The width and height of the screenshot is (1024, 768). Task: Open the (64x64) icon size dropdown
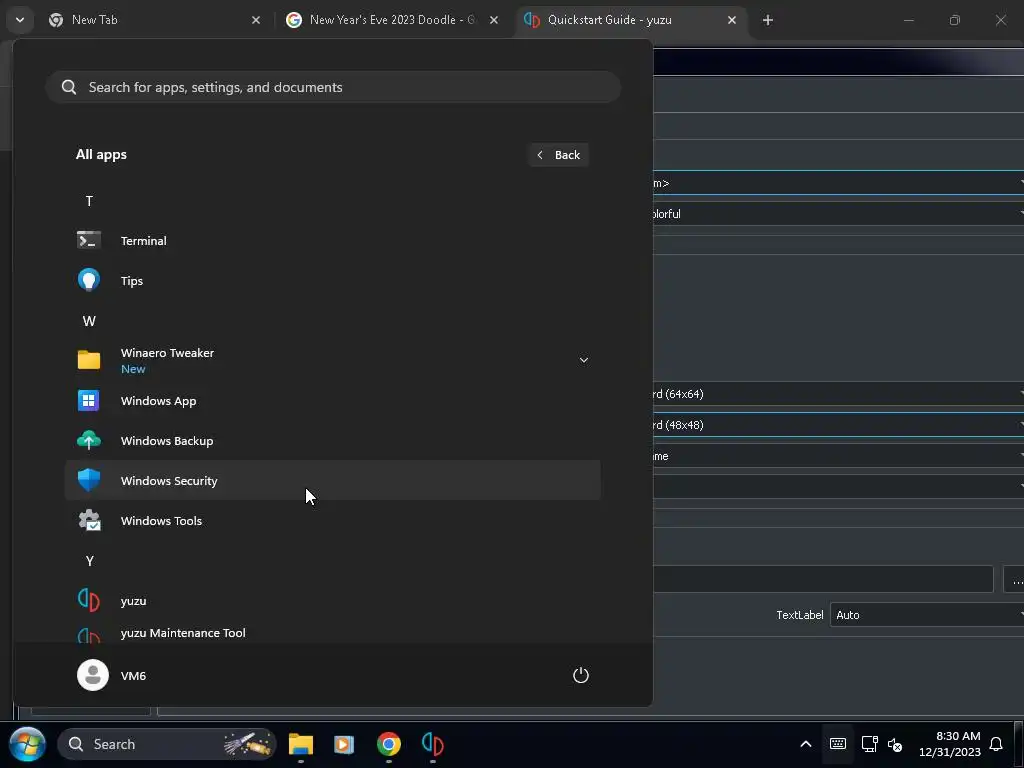click(x=839, y=394)
